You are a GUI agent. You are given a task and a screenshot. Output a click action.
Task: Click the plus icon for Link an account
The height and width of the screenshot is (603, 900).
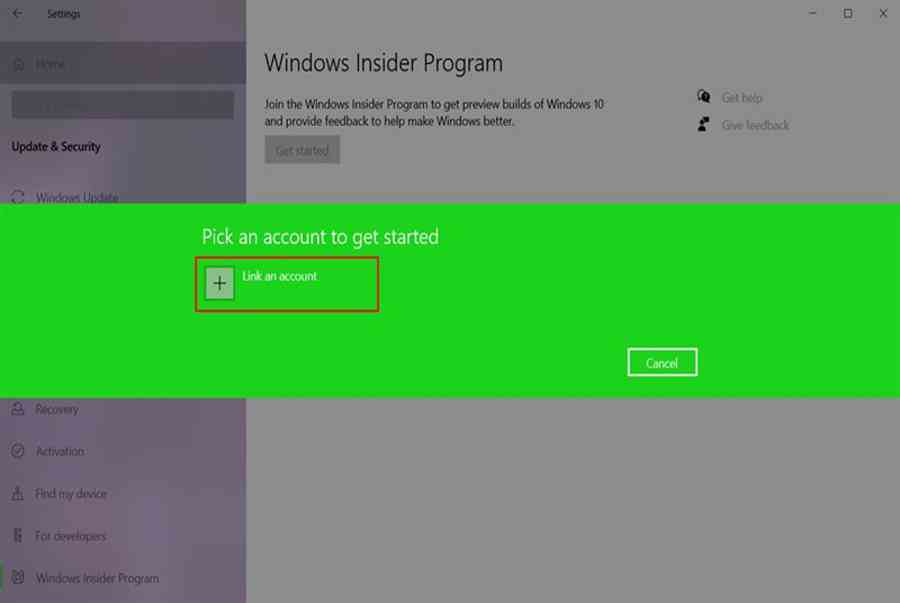(x=219, y=283)
